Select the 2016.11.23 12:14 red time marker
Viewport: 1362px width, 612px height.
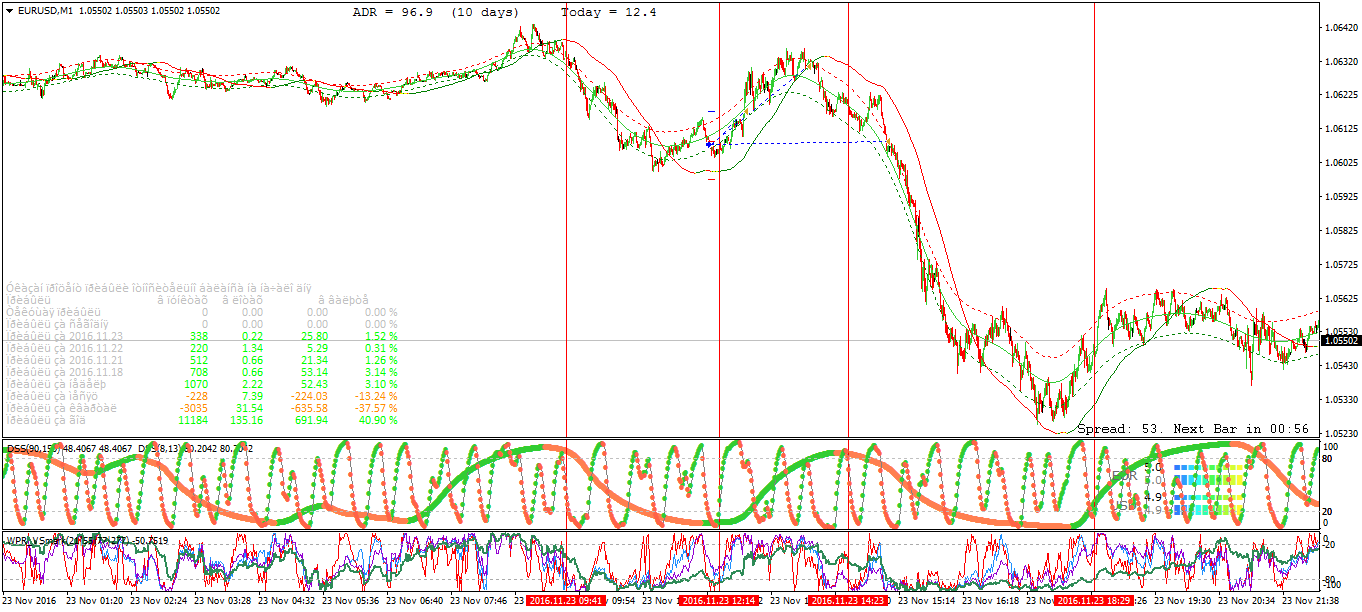(x=719, y=600)
